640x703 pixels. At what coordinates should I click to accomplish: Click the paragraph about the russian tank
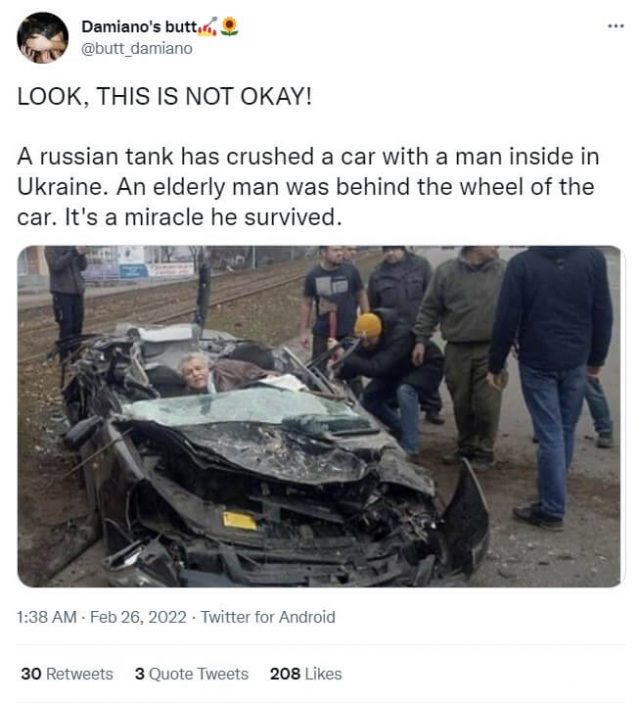point(308,187)
